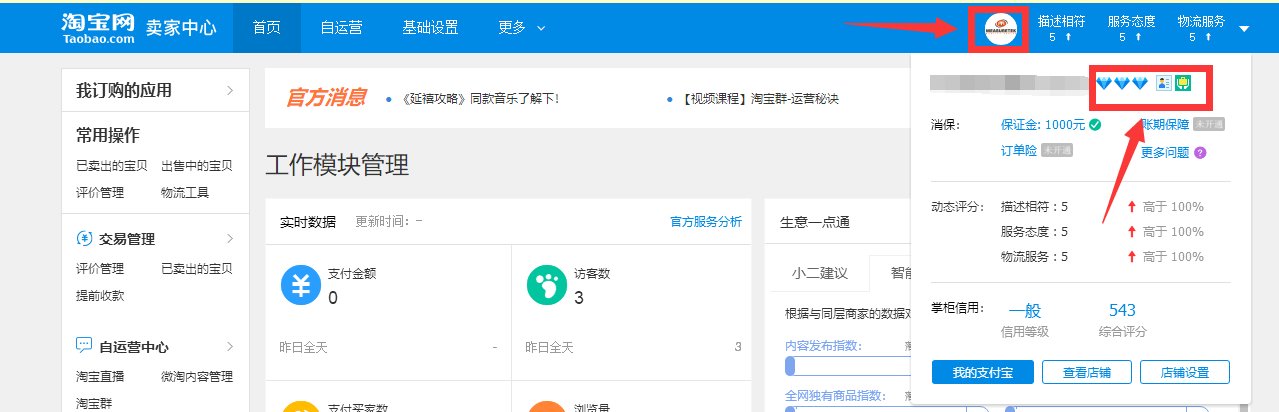Click 服务态度 rating in the header

click(1132, 28)
